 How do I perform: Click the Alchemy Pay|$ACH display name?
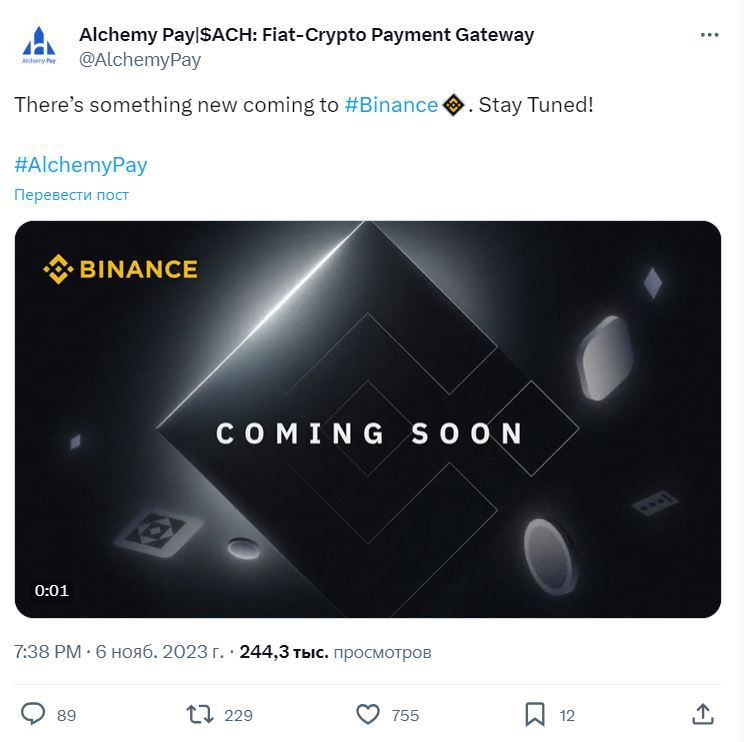click(x=306, y=35)
